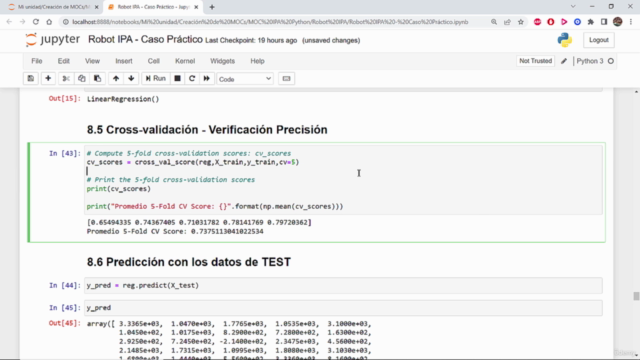Click the Python 3 kernel indicator circle
Viewport: 640px width, 360px height.
coord(611,61)
